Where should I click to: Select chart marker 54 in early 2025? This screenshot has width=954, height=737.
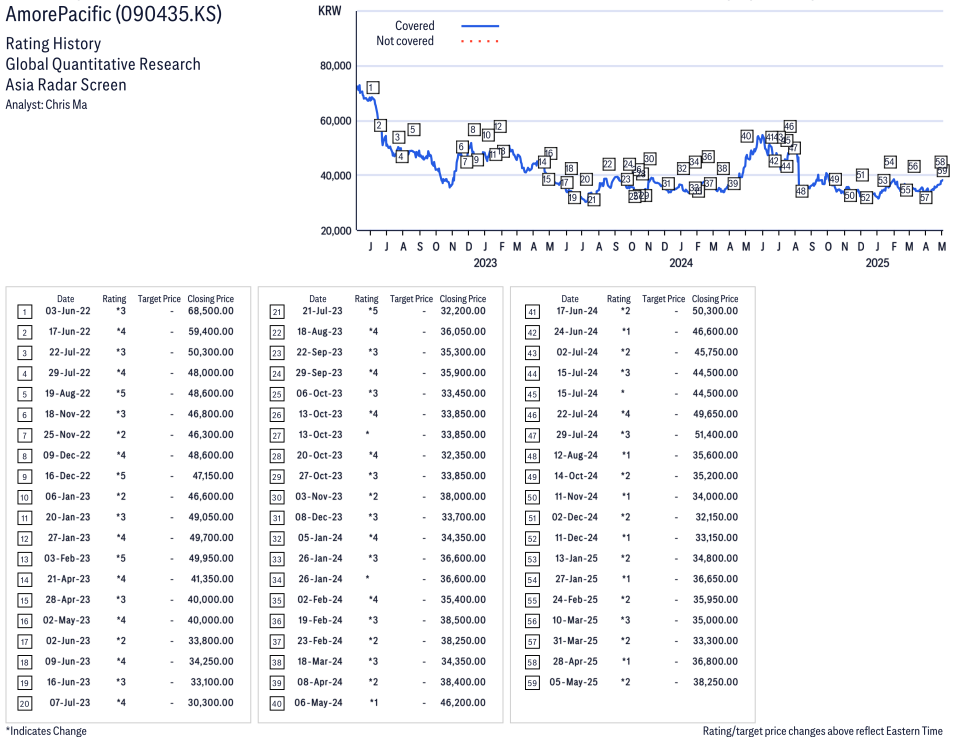pyautogui.click(x=890, y=162)
